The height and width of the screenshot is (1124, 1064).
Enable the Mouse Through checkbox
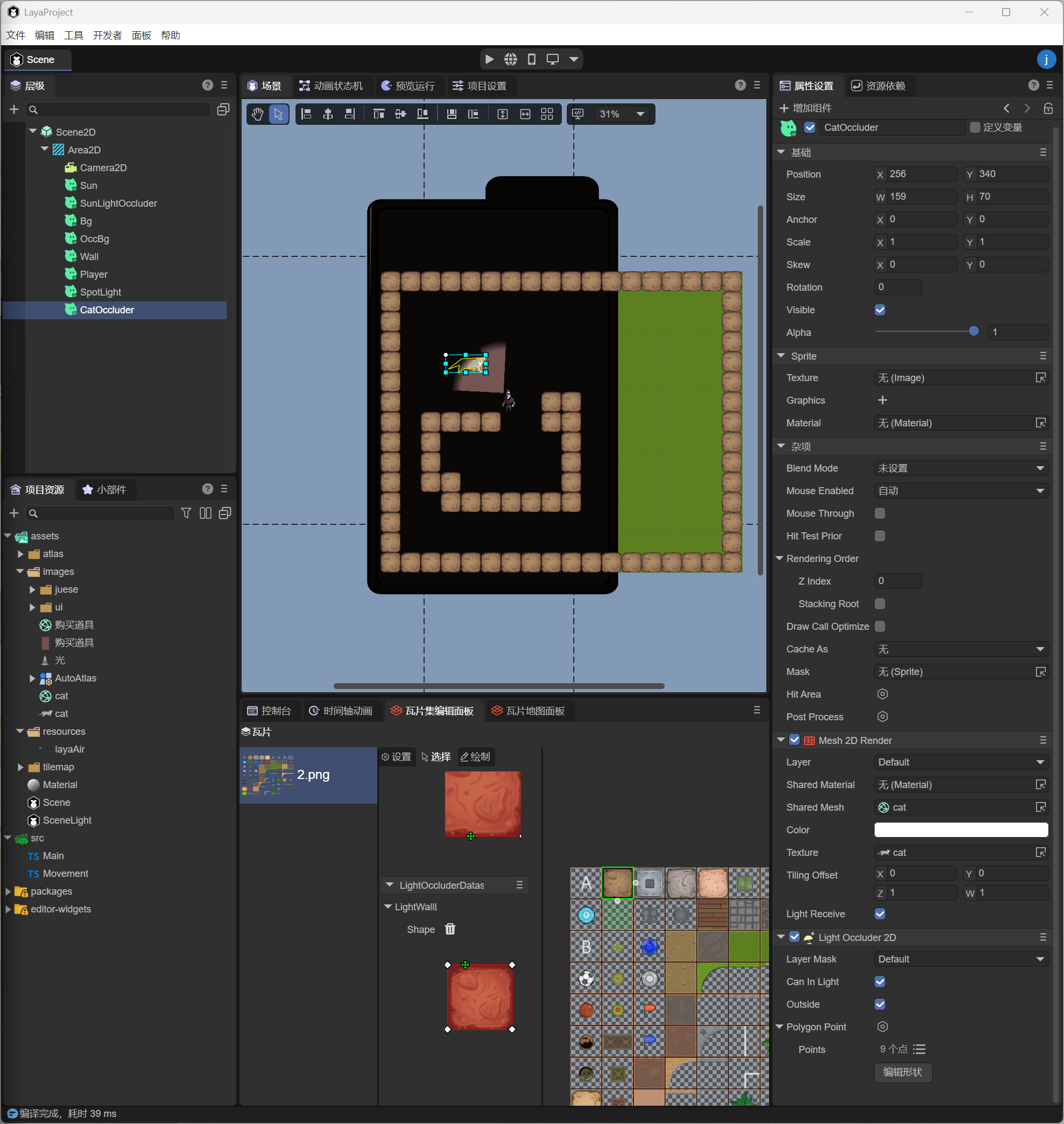click(880, 513)
